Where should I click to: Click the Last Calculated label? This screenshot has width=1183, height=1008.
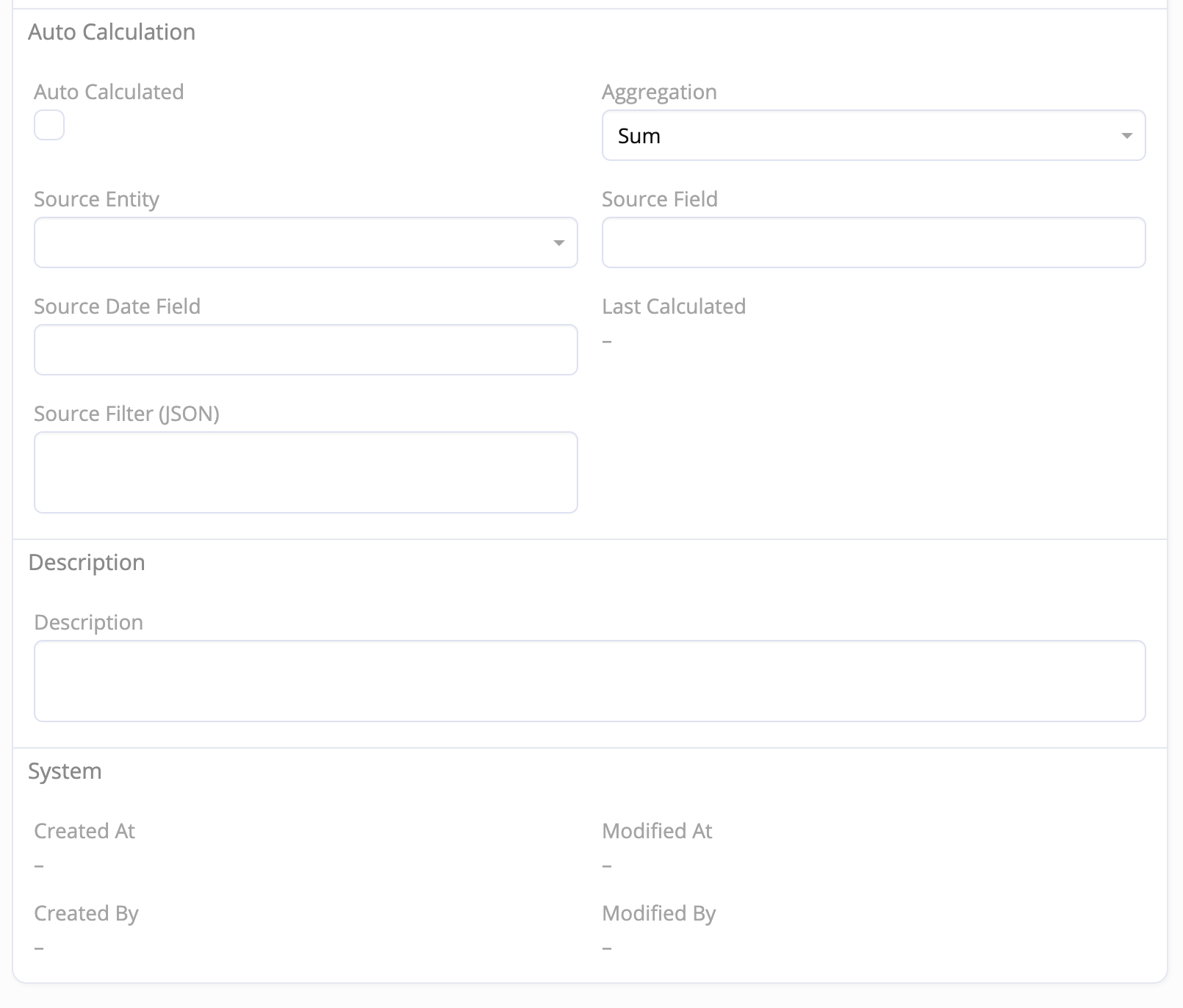pyautogui.click(x=674, y=306)
